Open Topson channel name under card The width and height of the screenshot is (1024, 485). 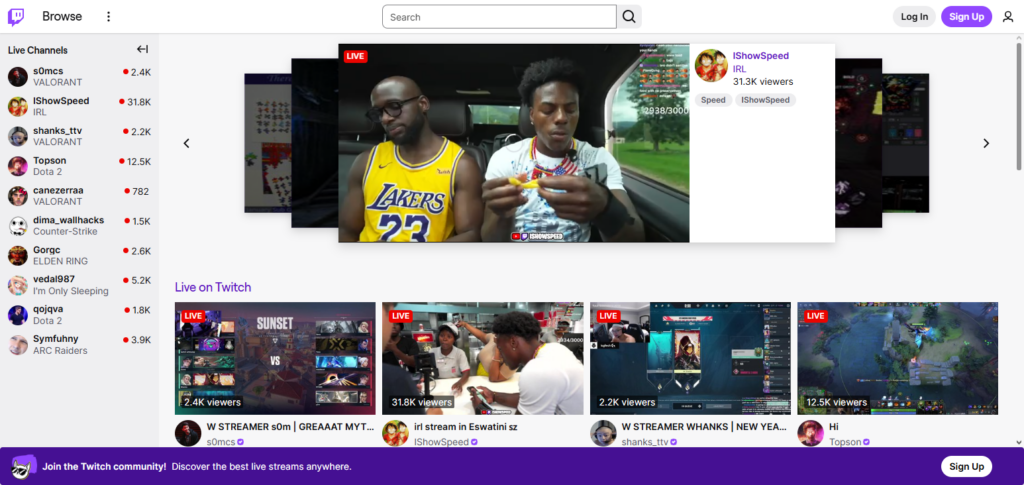point(844,442)
